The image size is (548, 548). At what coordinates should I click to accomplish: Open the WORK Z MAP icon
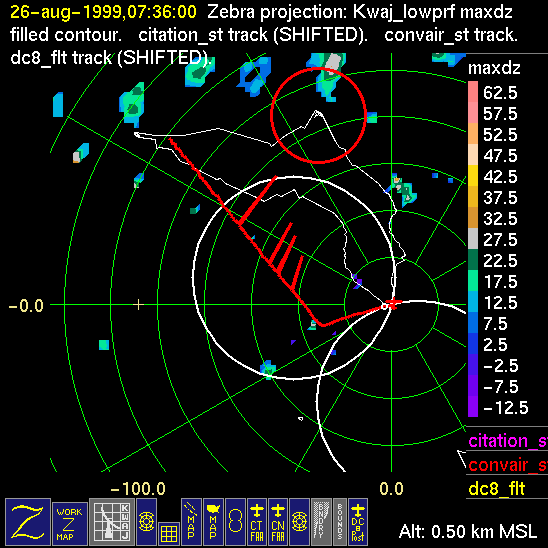coord(70,524)
